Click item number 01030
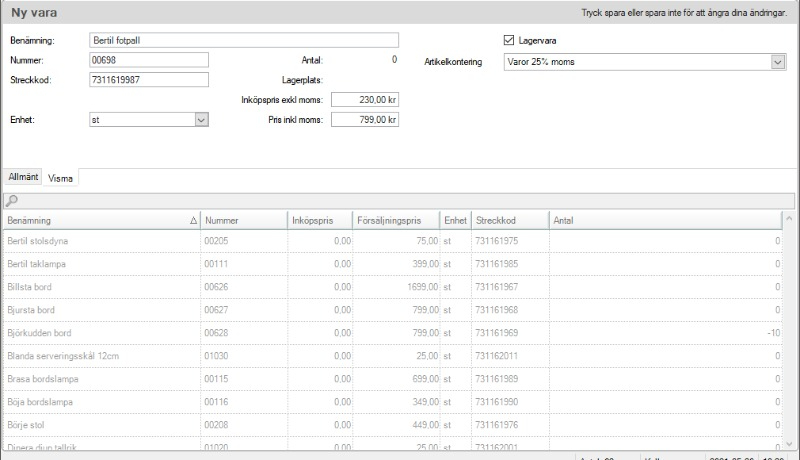This screenshot has height=460, width=800. (x=216, y=355)
